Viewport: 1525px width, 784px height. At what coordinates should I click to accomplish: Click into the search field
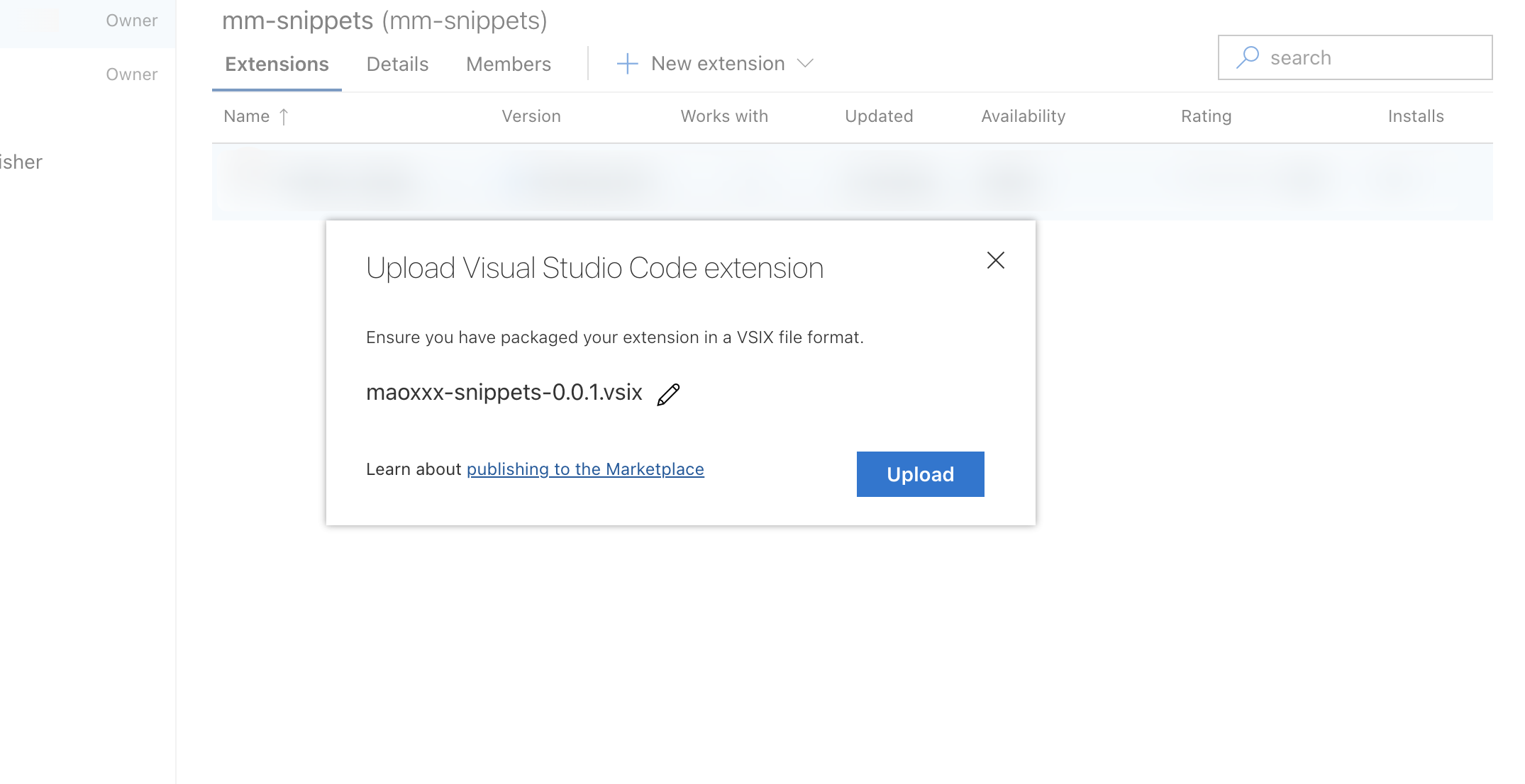(x=1355, y=57)
